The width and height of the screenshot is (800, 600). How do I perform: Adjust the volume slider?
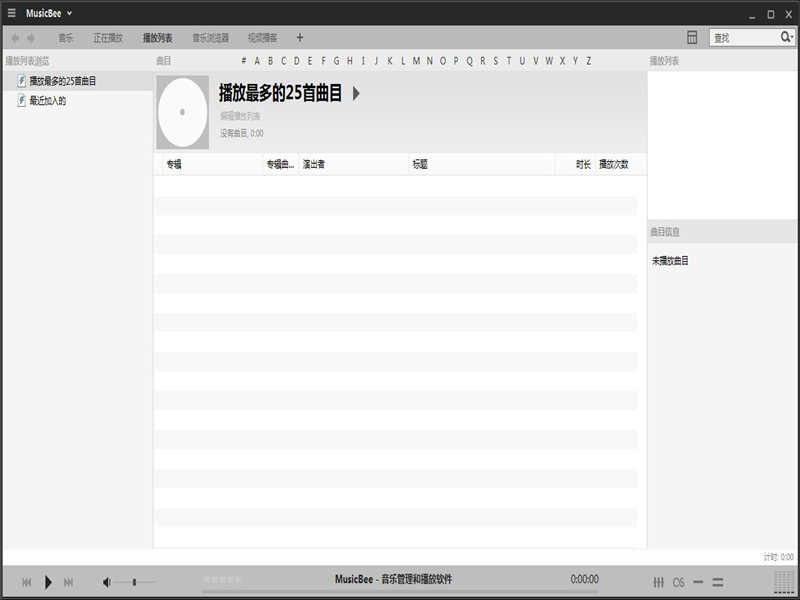click(x=135, y=582)
